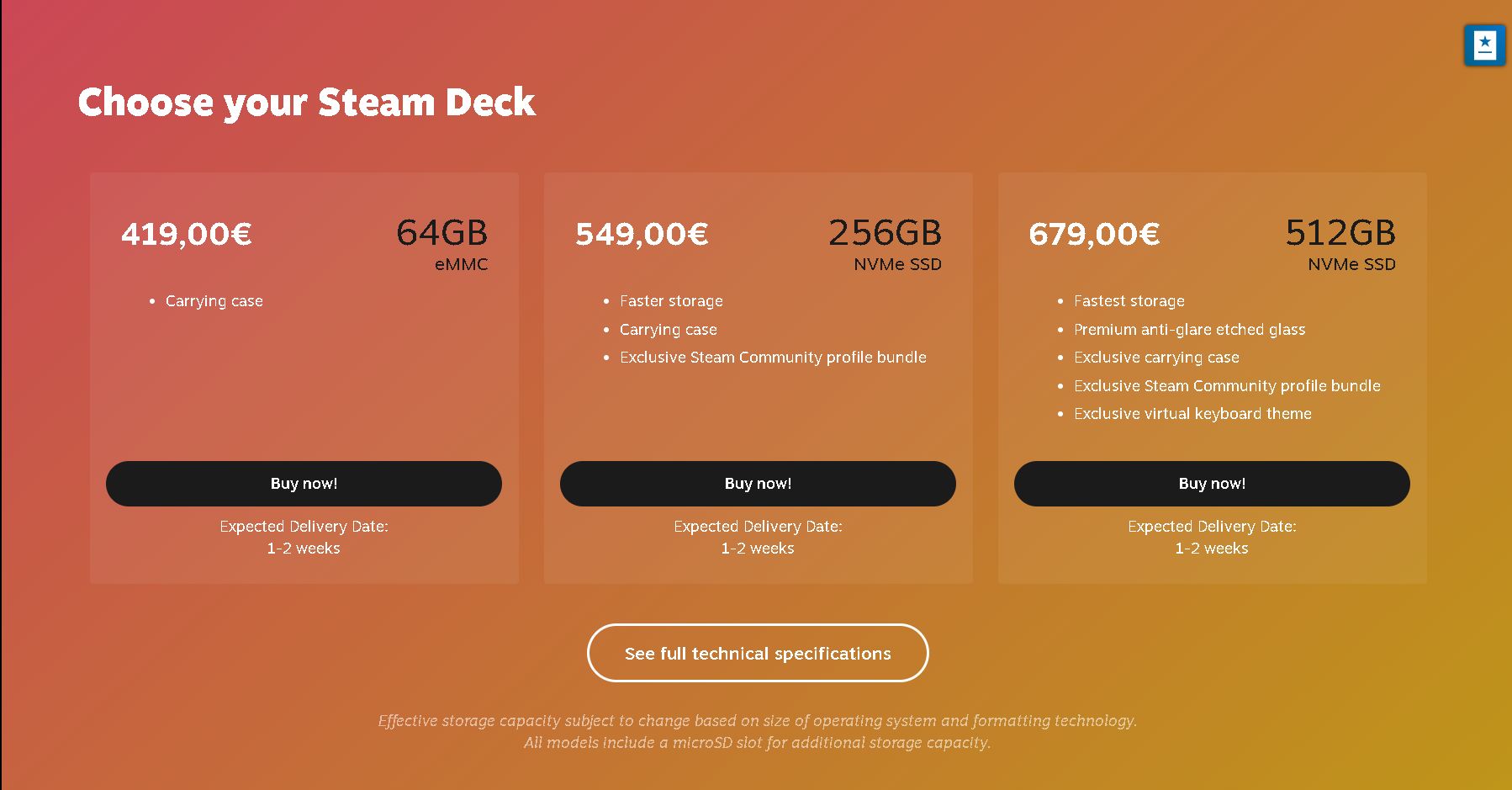This screenshot has width=1512, height=790.
Task: Click Fastest storage bullet on 512GB card
Action: [x=1129, y=300]
